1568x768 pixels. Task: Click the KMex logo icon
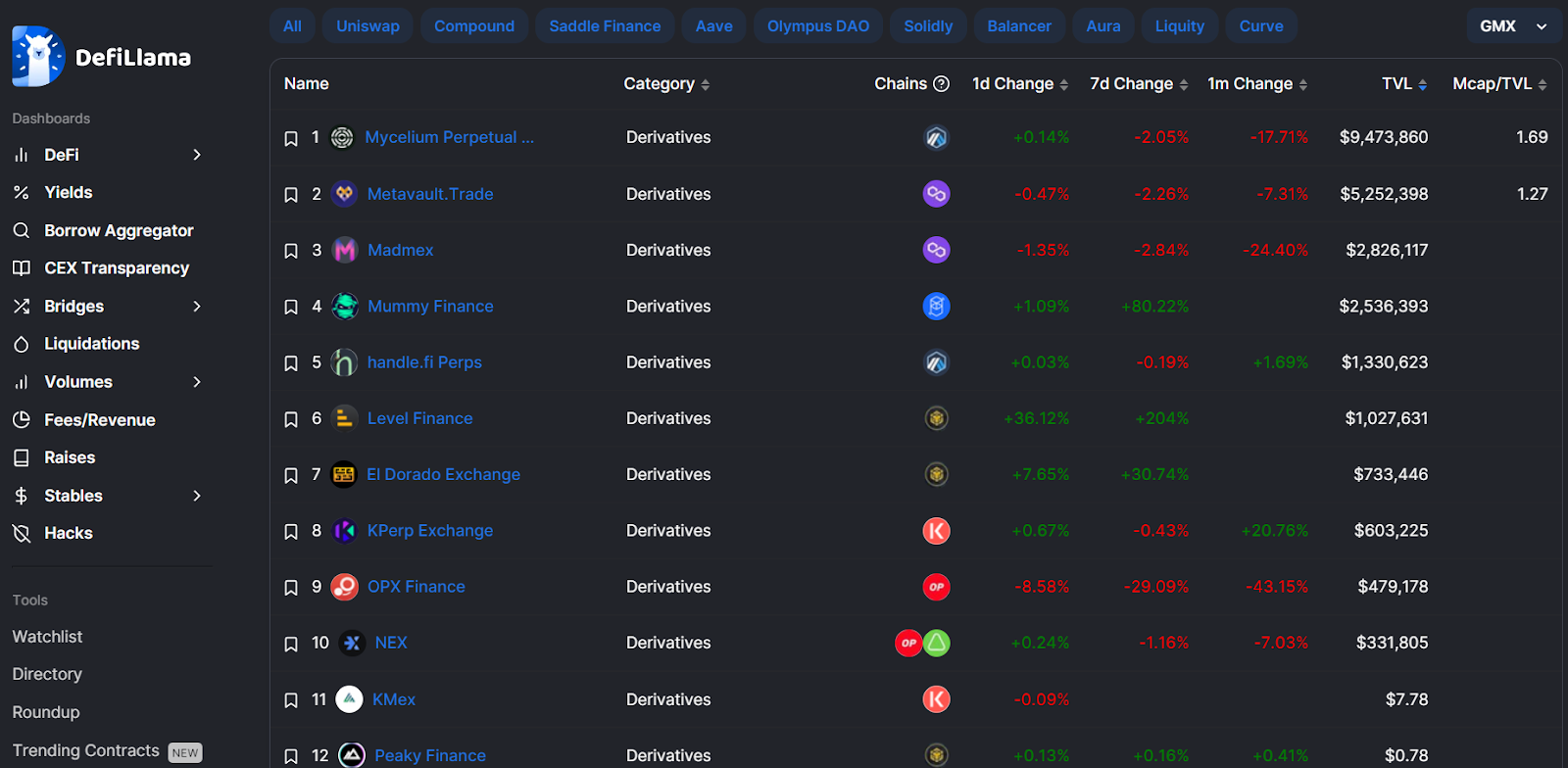coord(349,699)
